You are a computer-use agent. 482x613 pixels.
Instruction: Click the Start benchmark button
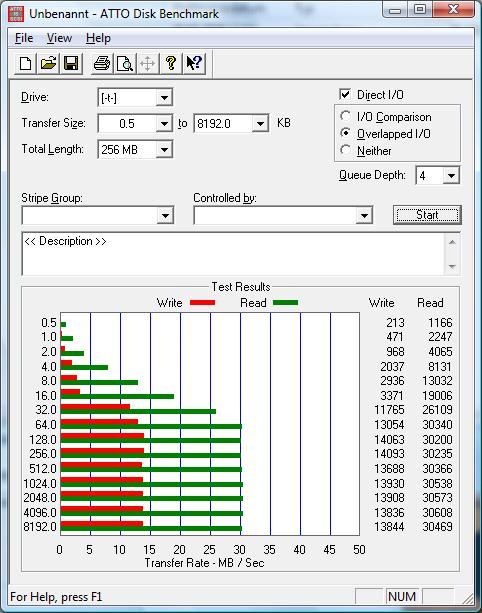click(x=427, y=215)
